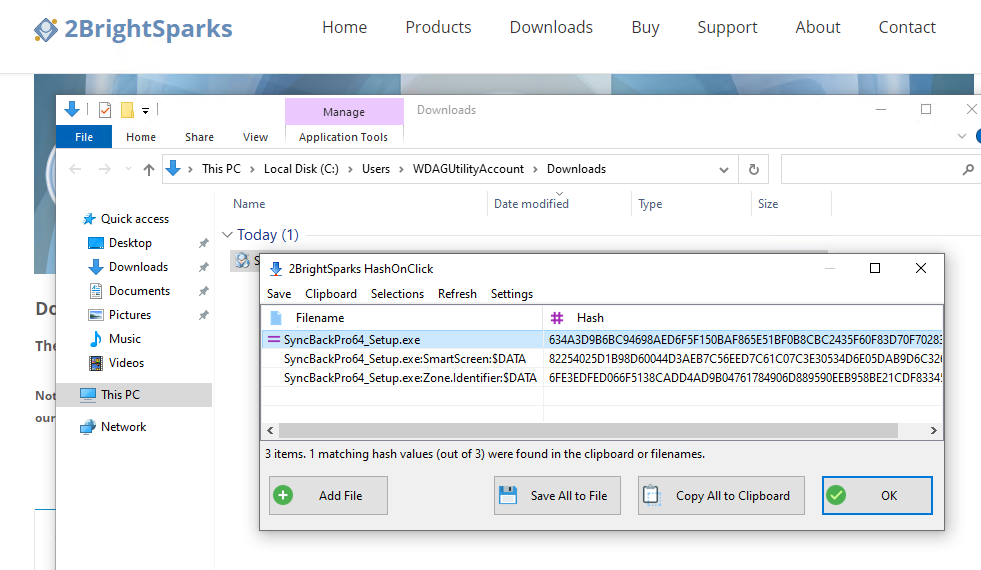Select the Manage contextual tab
Image resolution: width=981 pixels, height=570 pixels.
344,112
